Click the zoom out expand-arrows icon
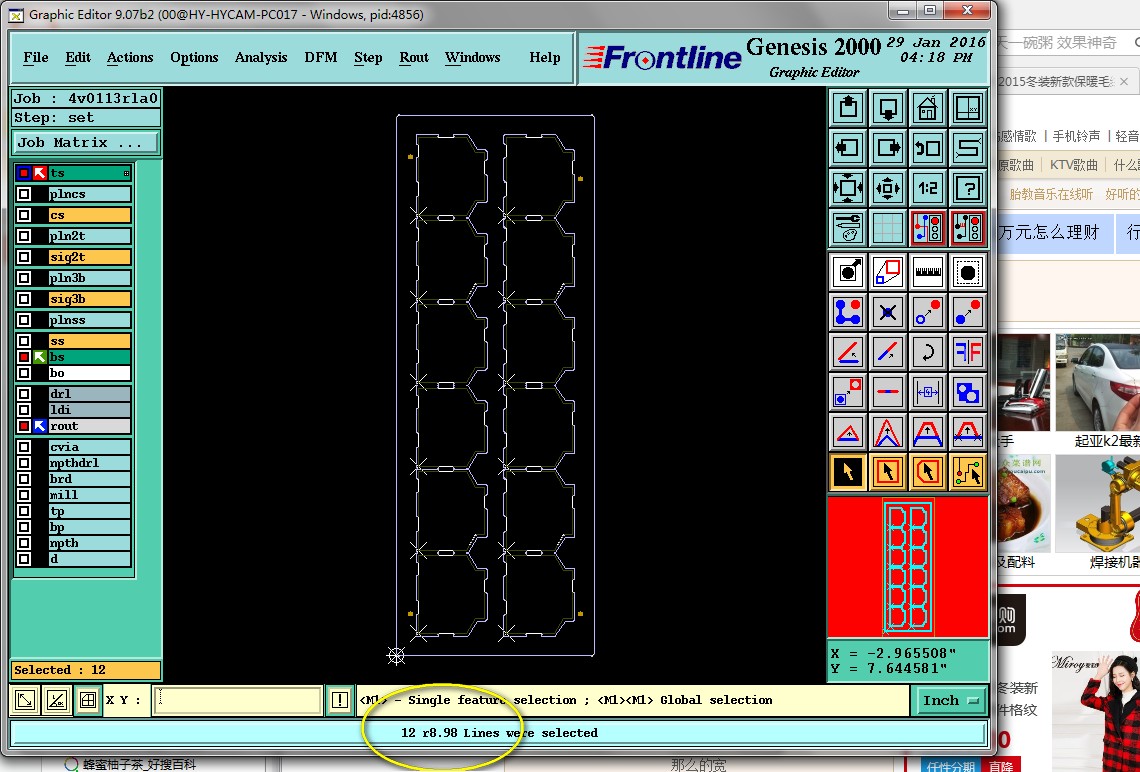 [x=848, y=188]
